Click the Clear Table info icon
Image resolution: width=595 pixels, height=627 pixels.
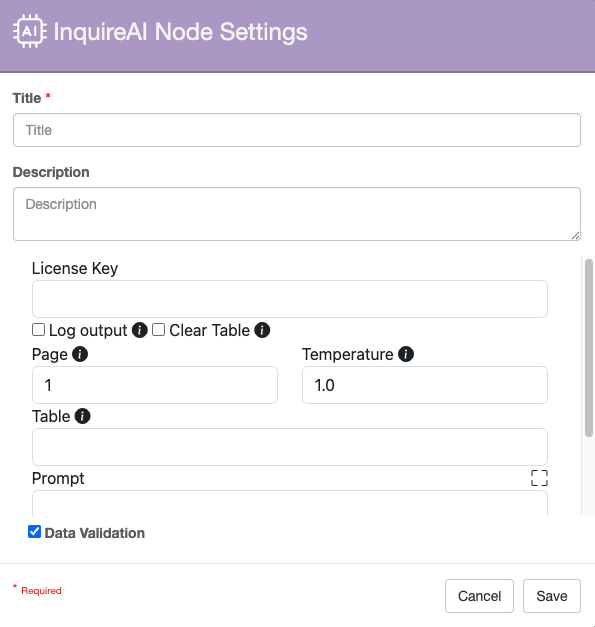click(262, 330)
